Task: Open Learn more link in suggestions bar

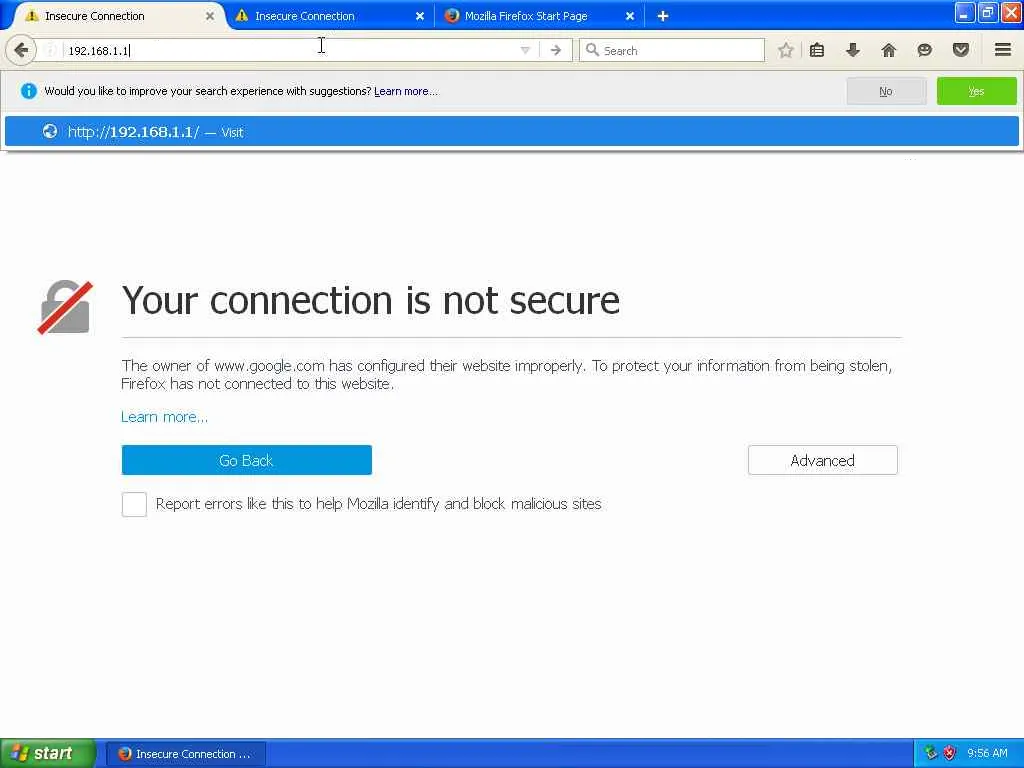Action: 406,91
